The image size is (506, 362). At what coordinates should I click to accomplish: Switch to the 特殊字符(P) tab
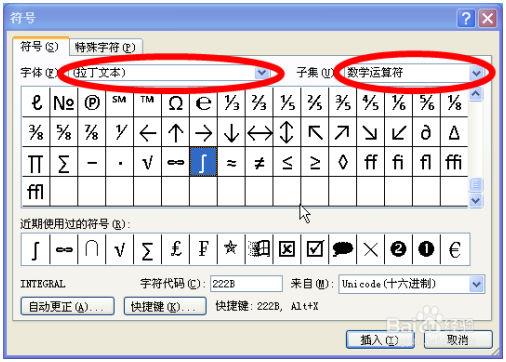coord(106,48)
